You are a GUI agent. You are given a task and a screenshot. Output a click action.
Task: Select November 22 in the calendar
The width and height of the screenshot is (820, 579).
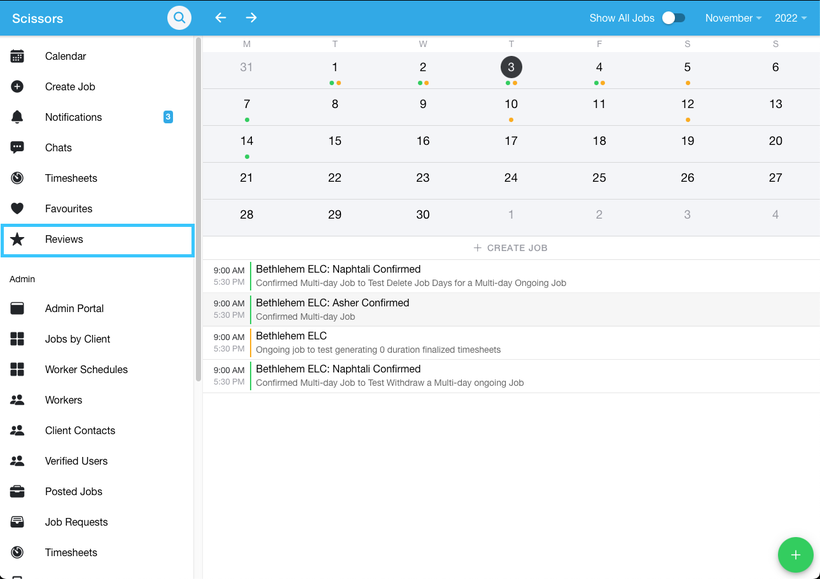[x=335, y=178]
